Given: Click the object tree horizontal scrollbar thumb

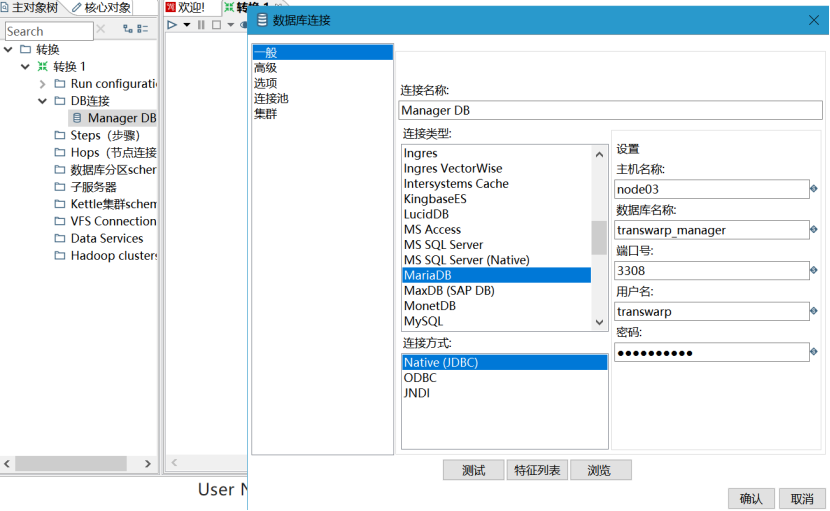Looking at the screenshot, I should pos(71,463).
